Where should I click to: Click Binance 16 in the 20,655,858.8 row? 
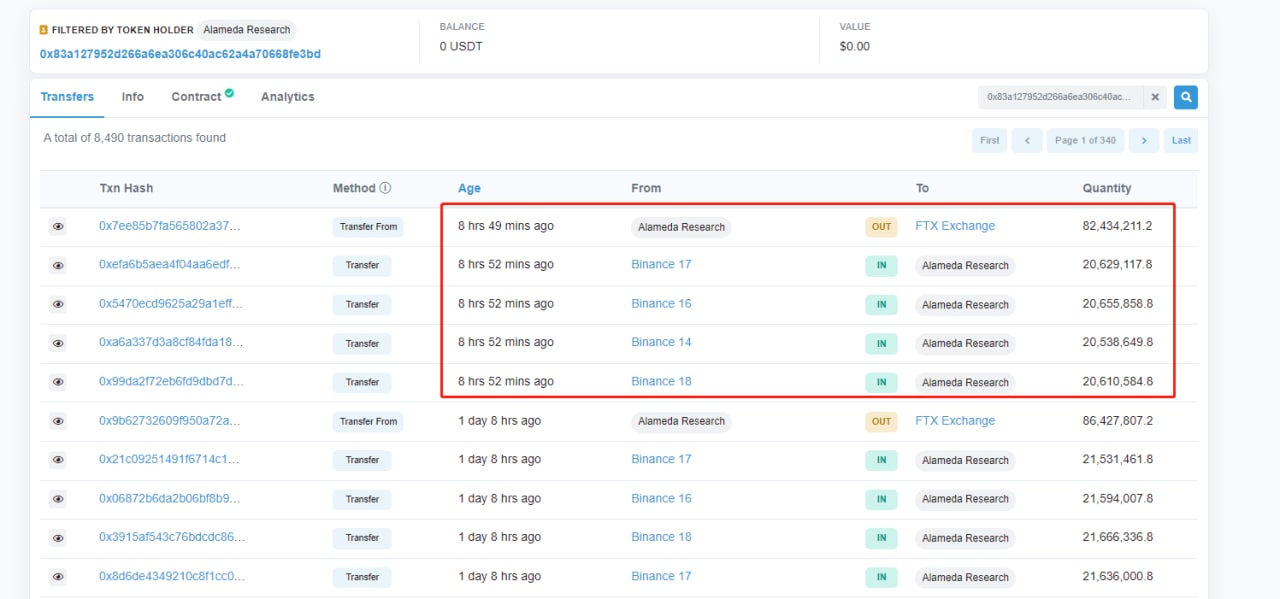tap(661, 304)
